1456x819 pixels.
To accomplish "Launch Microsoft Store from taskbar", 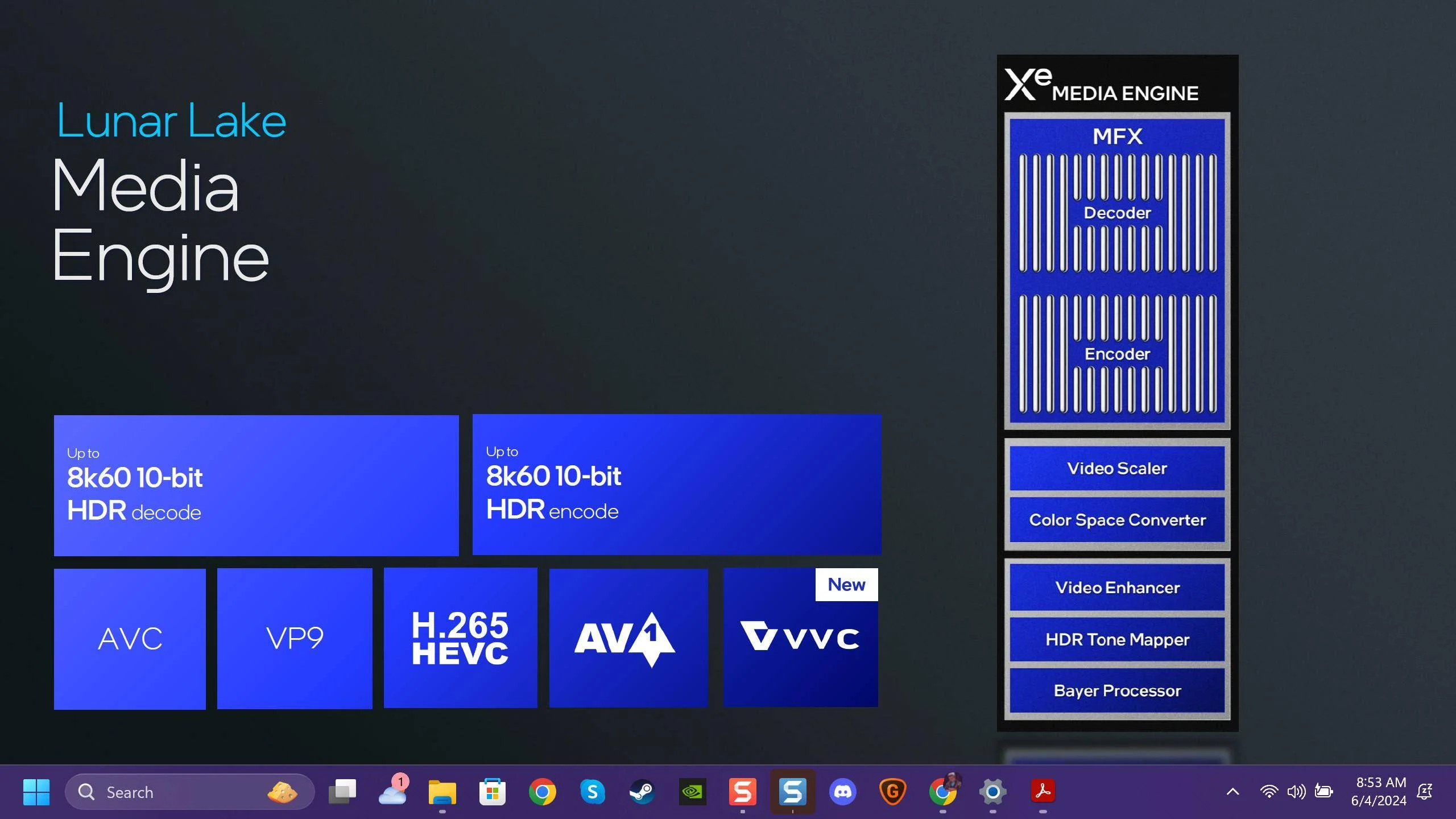I will (x=493, y=792).
